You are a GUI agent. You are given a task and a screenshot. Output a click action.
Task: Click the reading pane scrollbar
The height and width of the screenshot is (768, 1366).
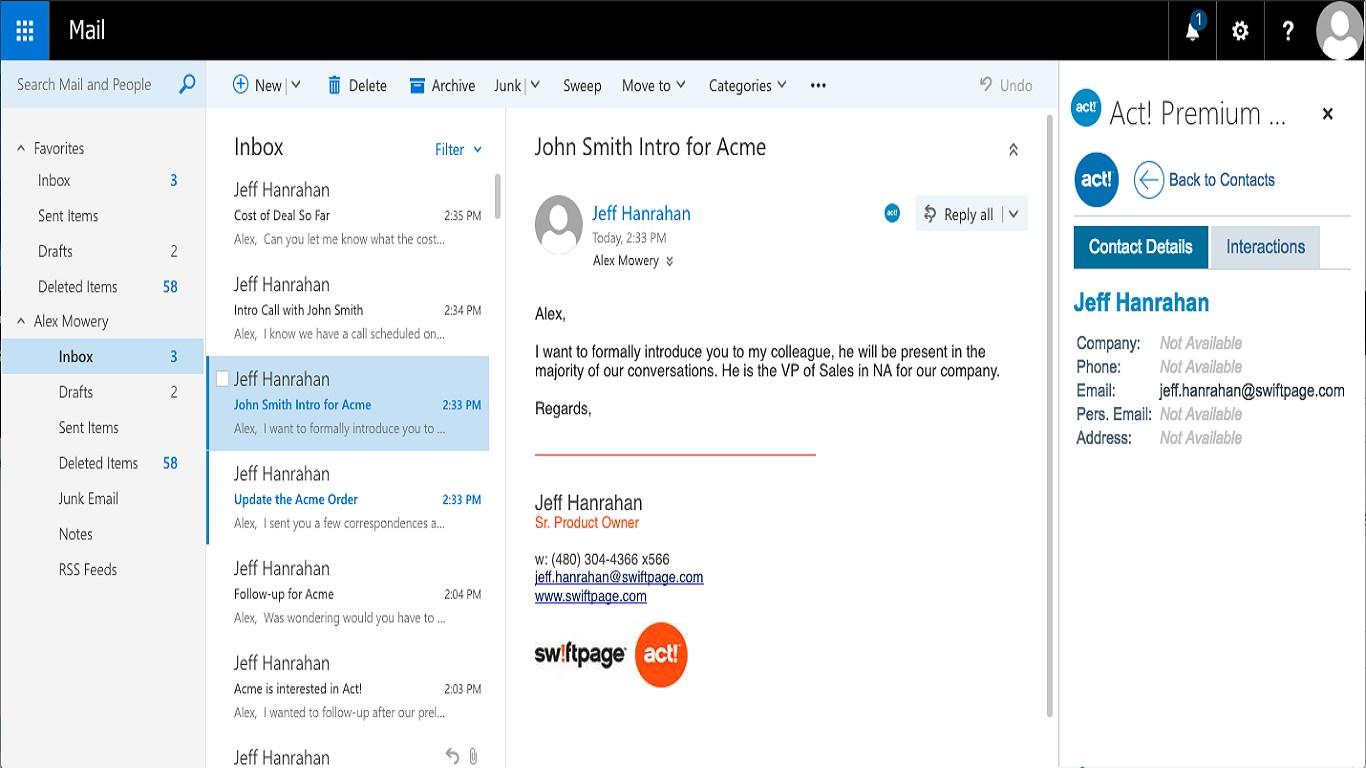1049,415
